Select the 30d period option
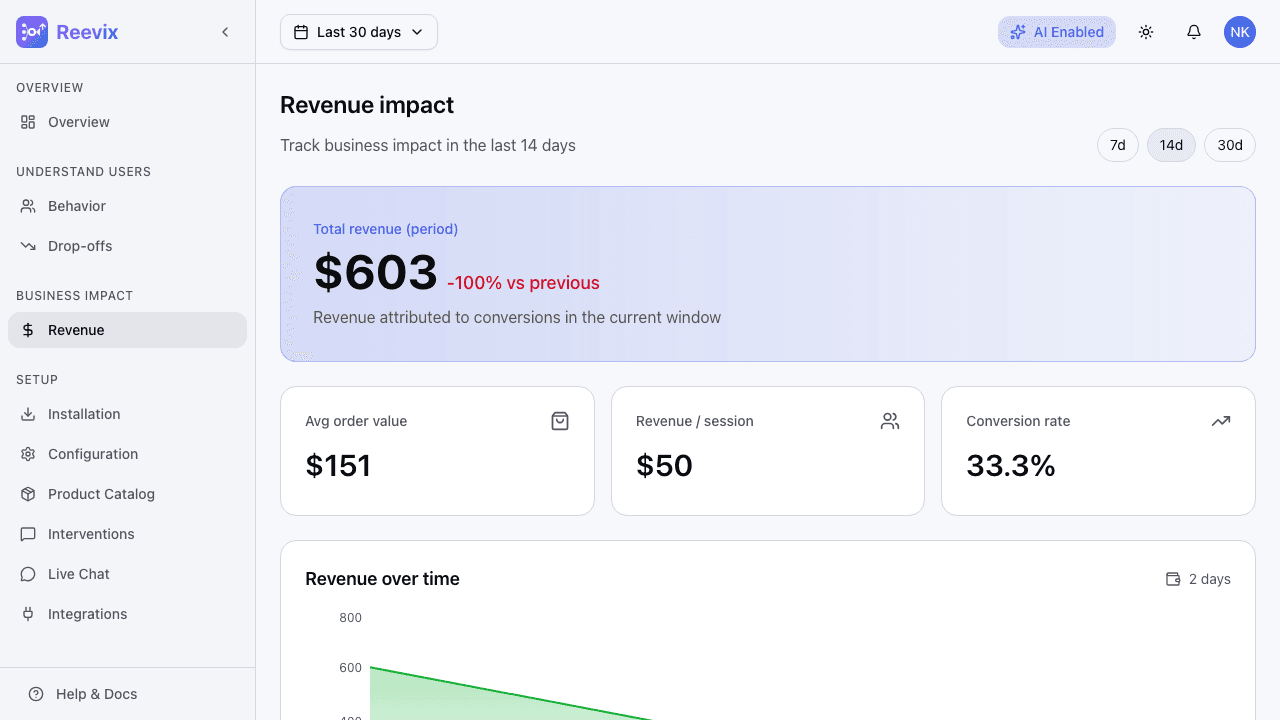The height and width of the screenshot is (720, 1280). [1229, 144]
